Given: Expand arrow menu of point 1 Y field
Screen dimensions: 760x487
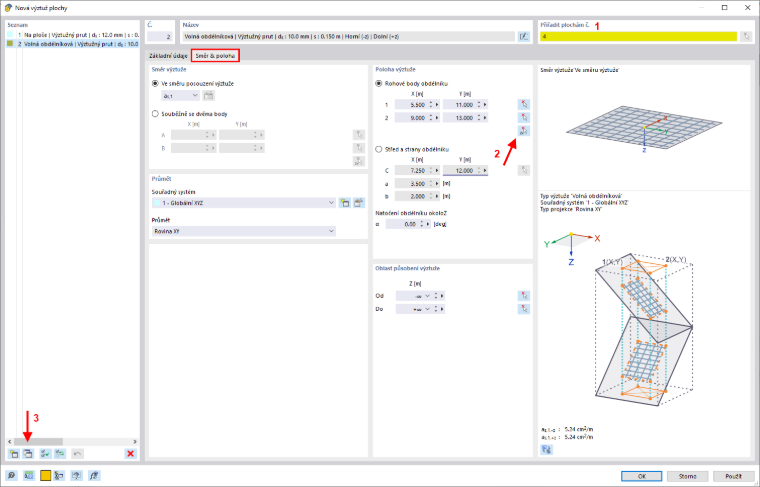Looking at the screenshot, I should point(485,105).
